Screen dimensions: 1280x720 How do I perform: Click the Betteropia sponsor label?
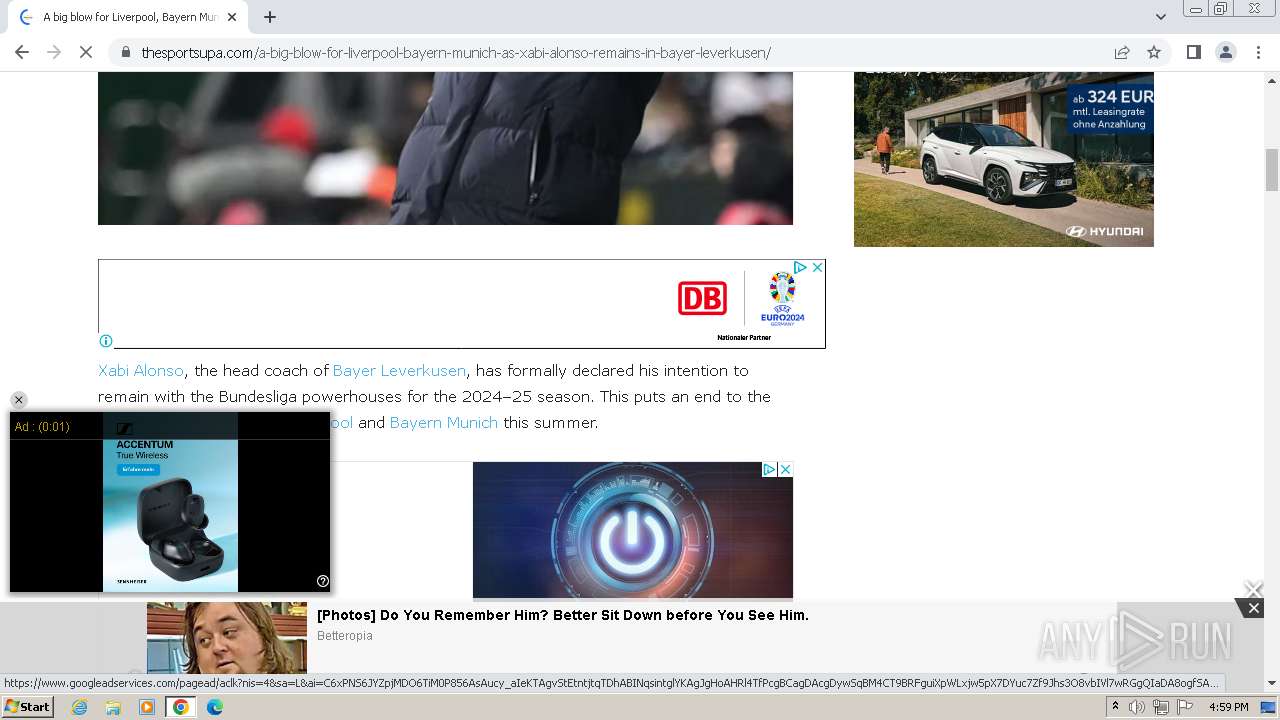pos(345,636)
